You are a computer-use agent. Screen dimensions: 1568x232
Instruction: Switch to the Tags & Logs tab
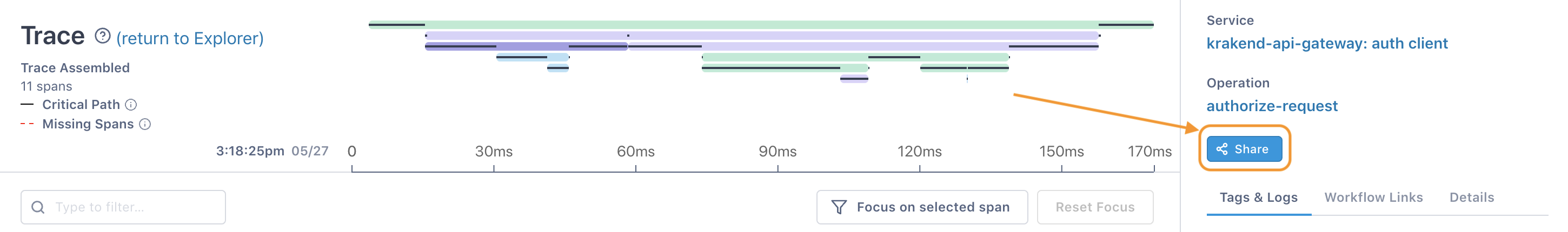coord(1259,197)
